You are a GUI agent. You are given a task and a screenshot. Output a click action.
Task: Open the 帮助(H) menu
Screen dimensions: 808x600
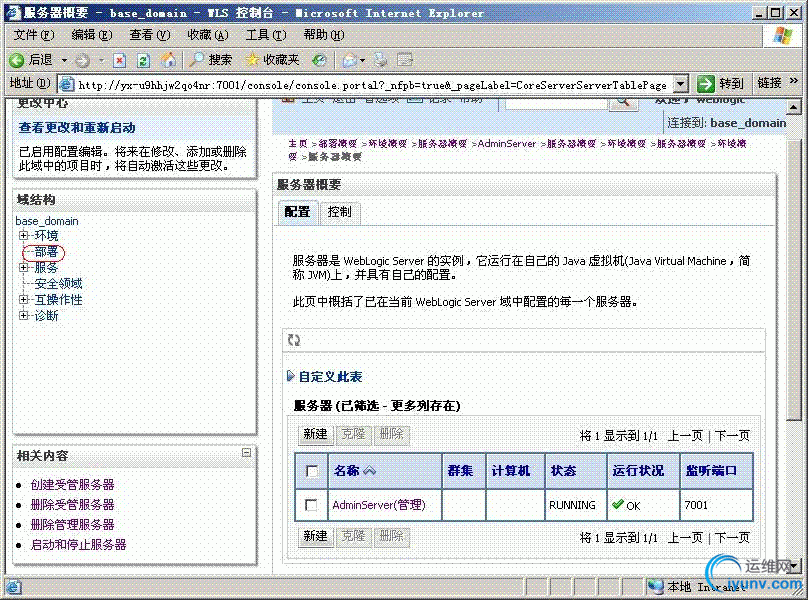(324, 35)
